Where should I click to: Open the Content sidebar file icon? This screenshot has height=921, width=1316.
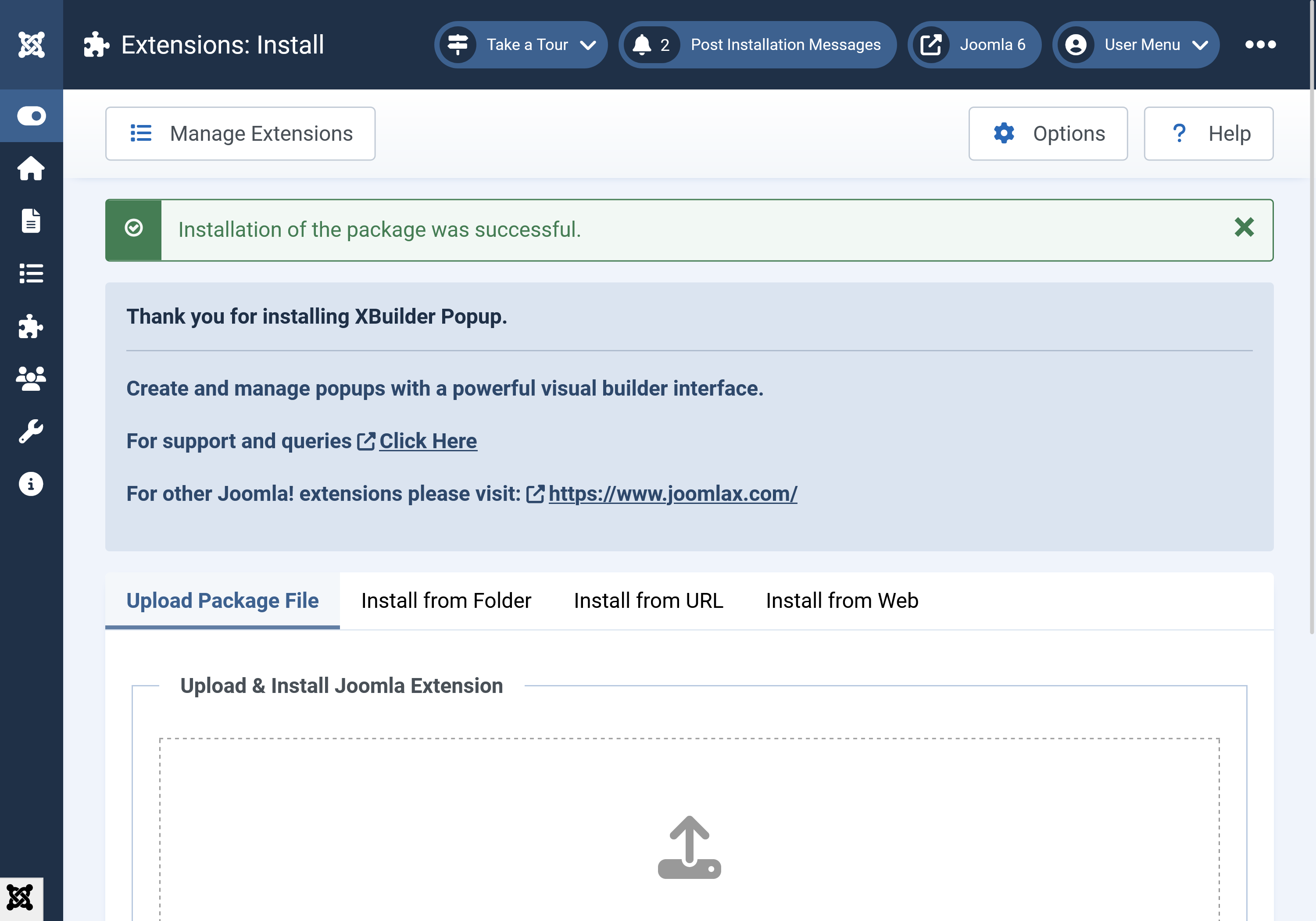coord(31,221)
